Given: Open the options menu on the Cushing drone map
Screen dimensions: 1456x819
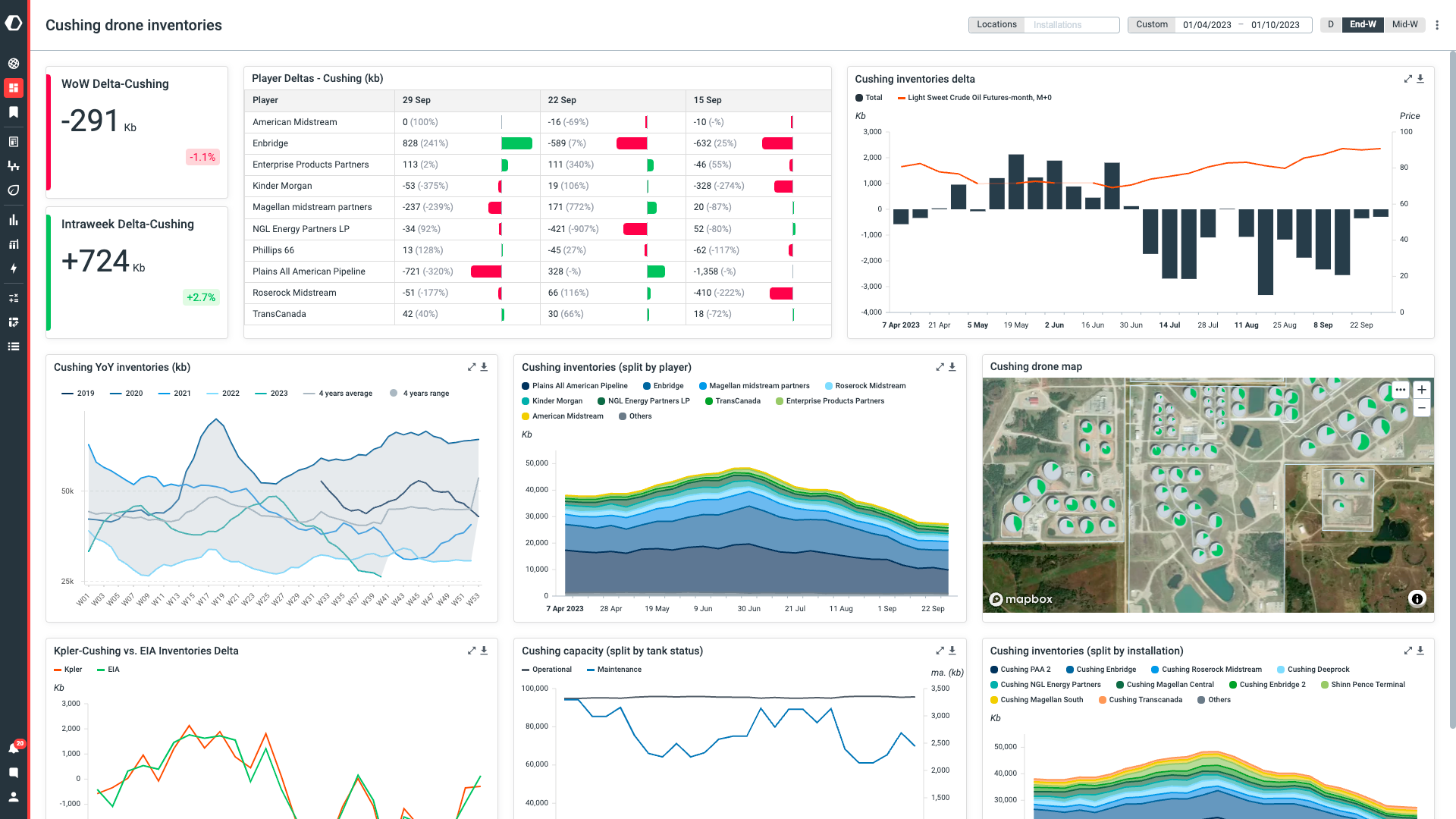Looking at the screenshot, I should [x=1401, y=389].
